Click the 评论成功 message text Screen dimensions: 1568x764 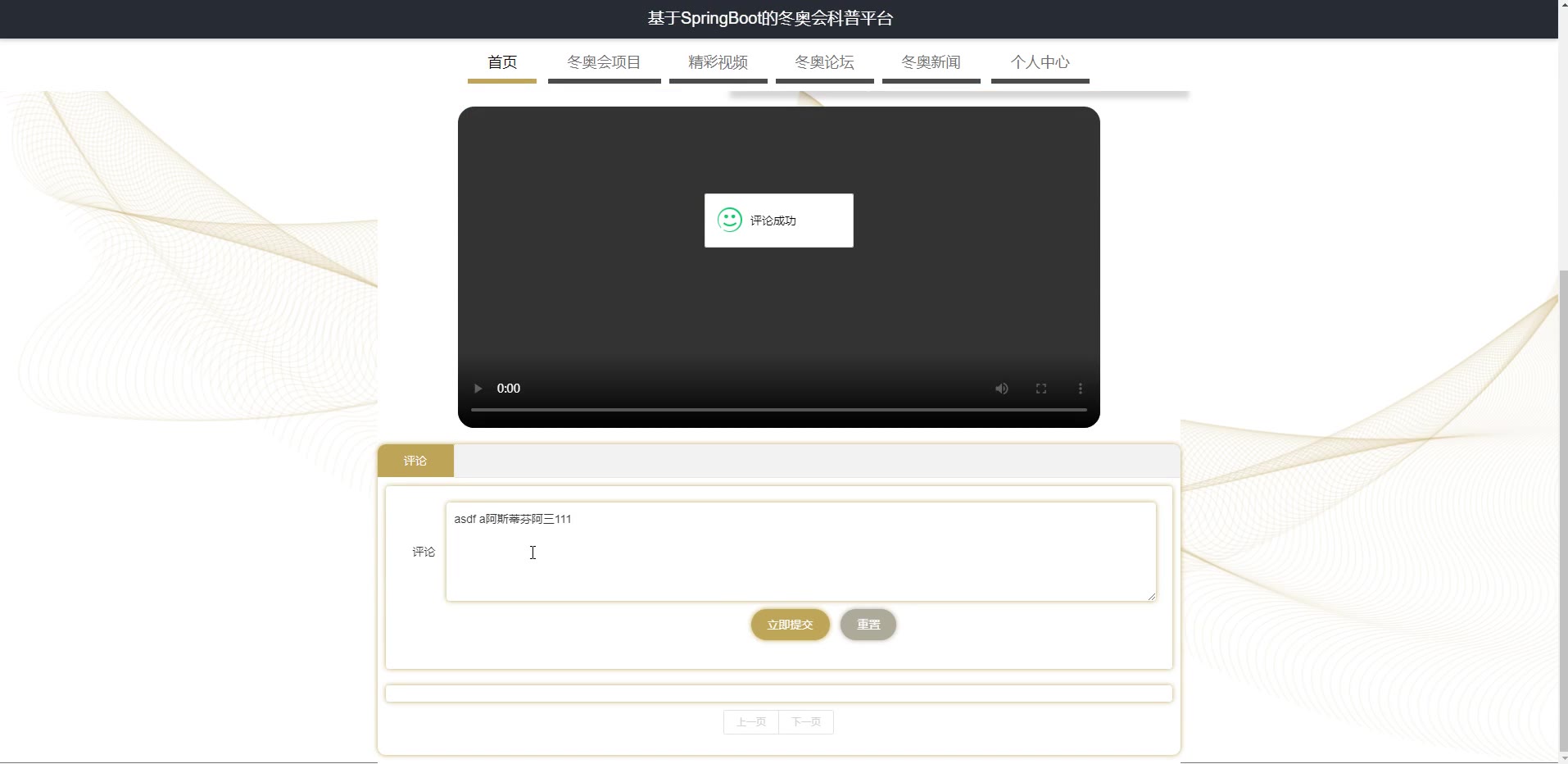tap(773, 221)
